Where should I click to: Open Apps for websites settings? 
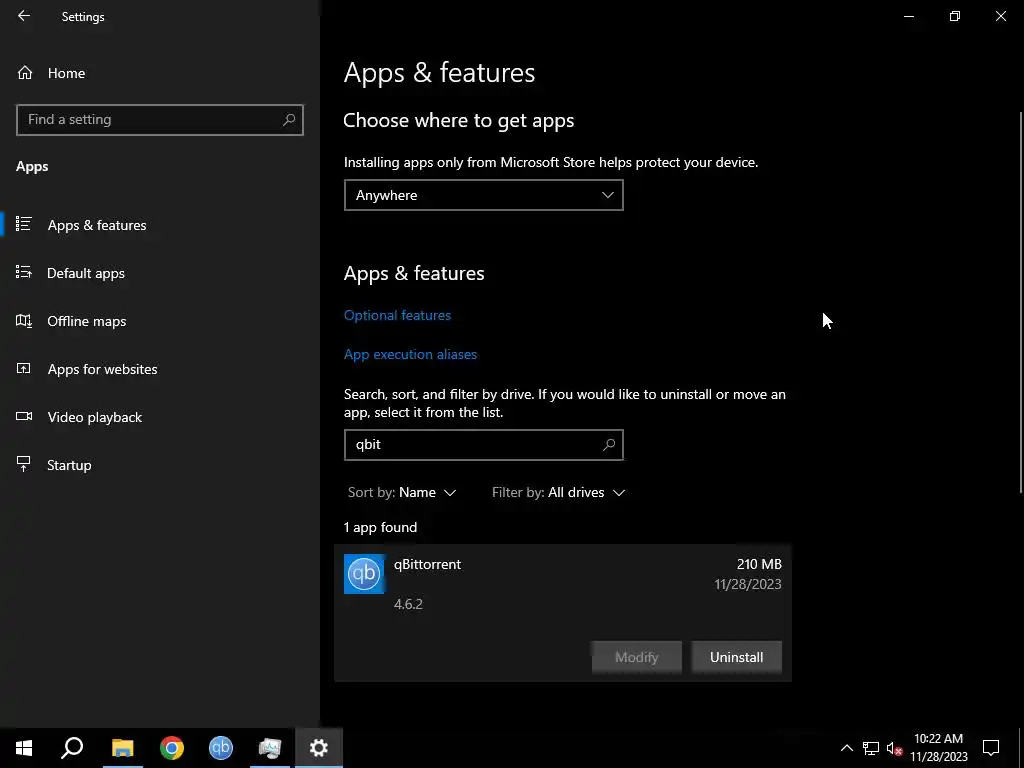pyautogui.click(x=102, y=369)
